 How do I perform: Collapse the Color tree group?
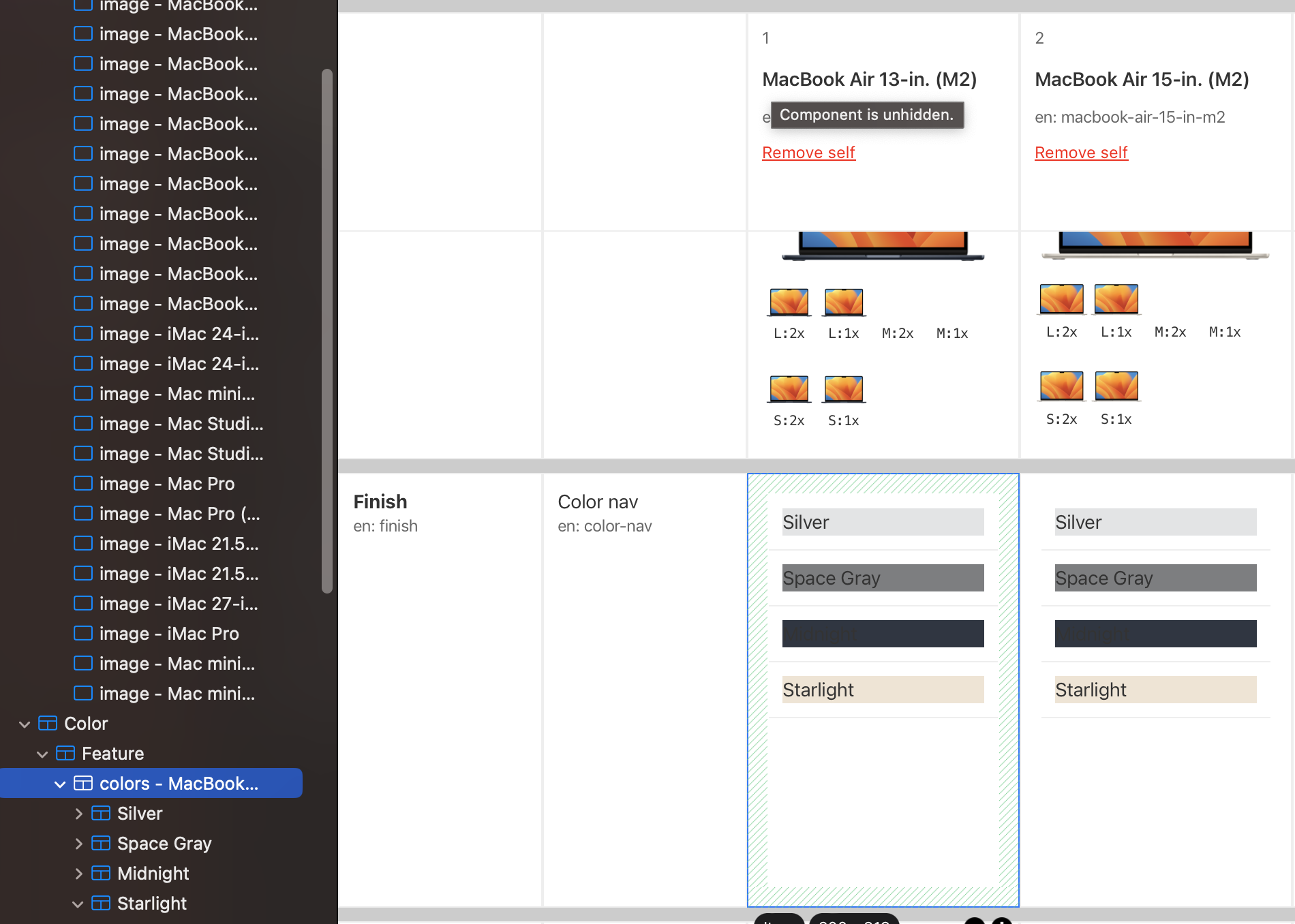(x=25, y=724)
